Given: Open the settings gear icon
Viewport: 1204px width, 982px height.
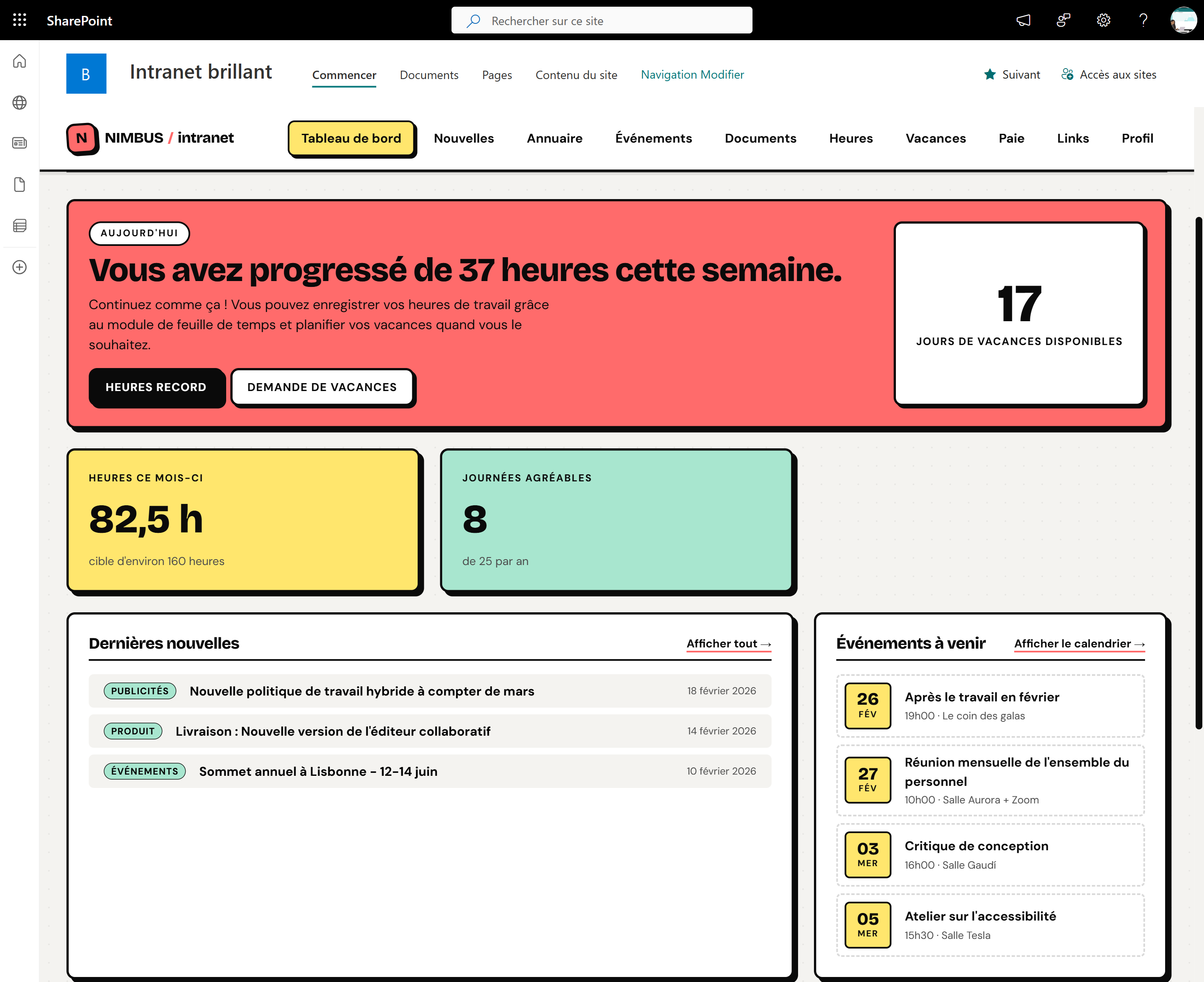Looking at the screenshot, I should (1103, 20).
